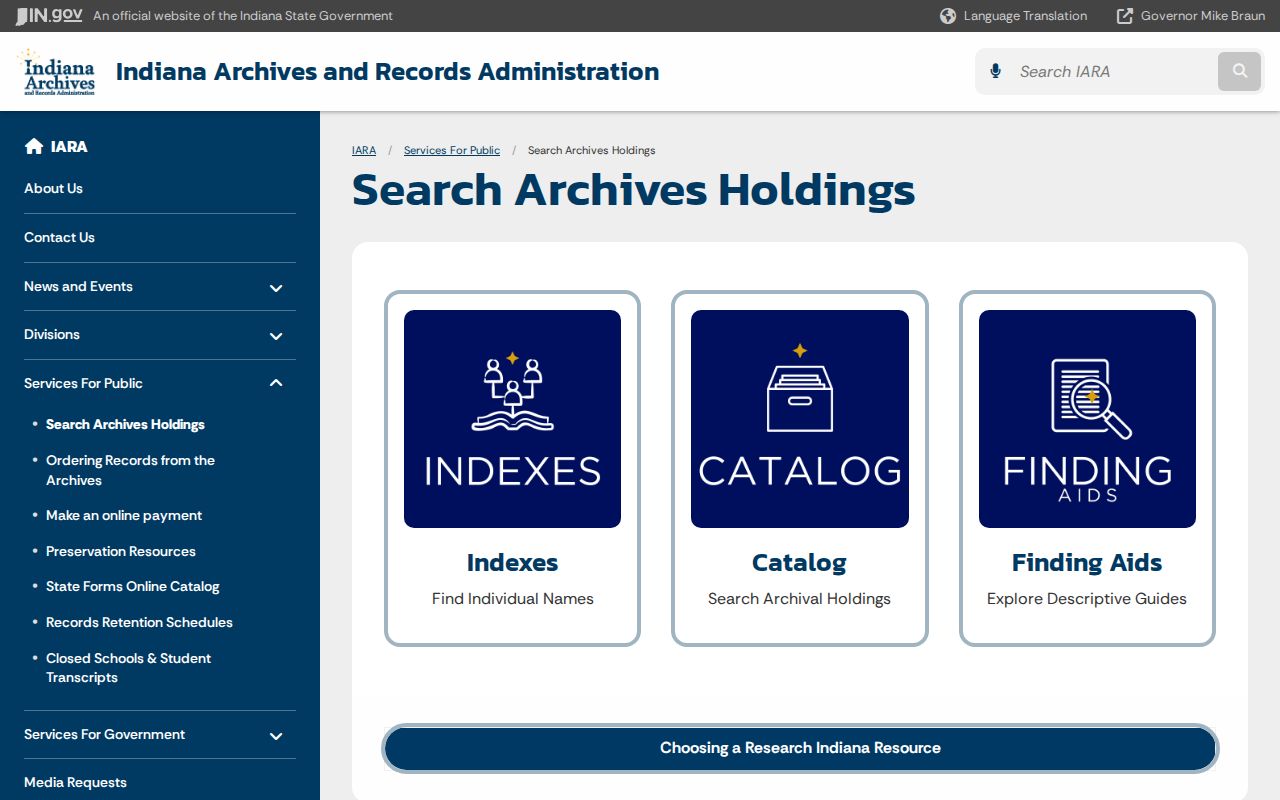
Task: Click the News and Events label
Action: pos(78,286)
